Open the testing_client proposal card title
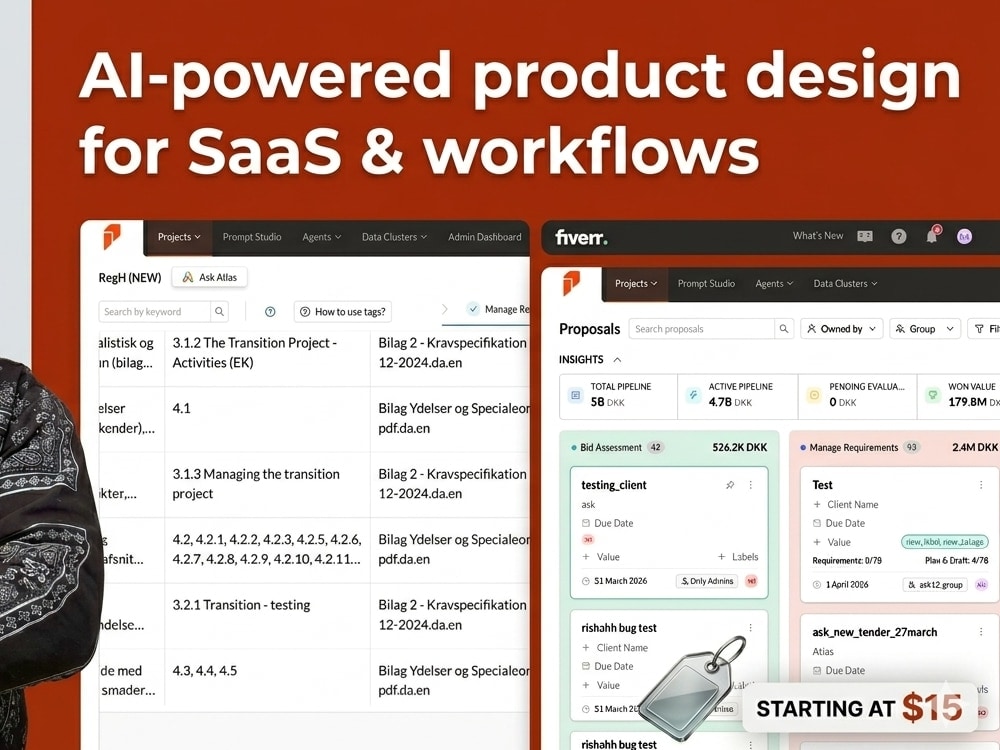Viewport: 1000px width, 750px height. 614,485
